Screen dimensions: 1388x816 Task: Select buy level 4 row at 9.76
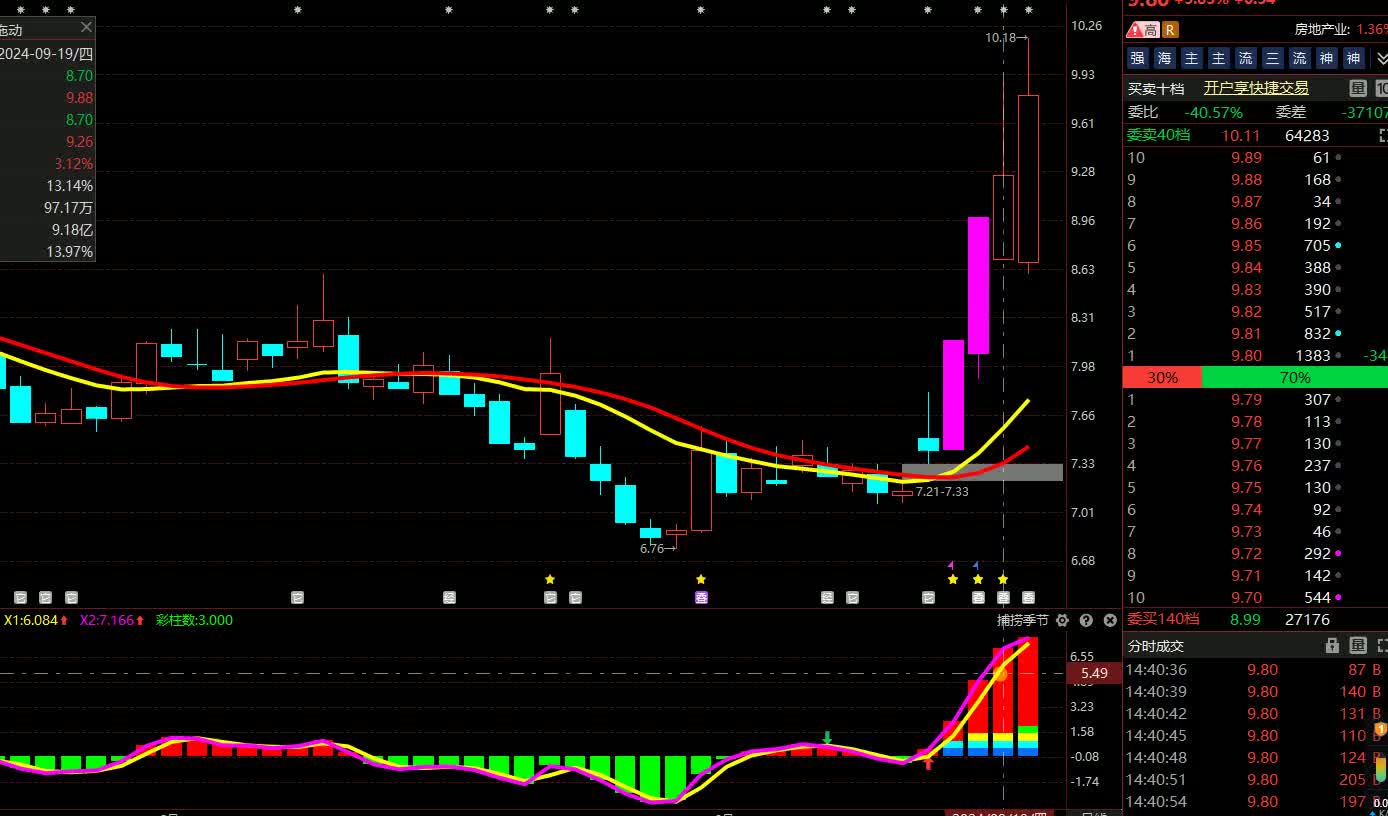point(1255,465)
